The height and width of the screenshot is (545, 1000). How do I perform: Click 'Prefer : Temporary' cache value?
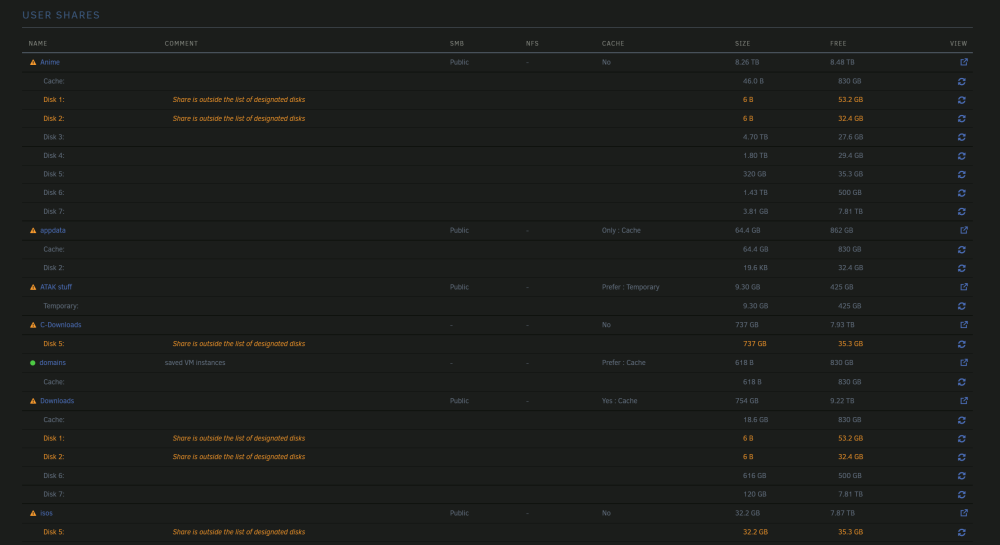[x=631, y=287]
